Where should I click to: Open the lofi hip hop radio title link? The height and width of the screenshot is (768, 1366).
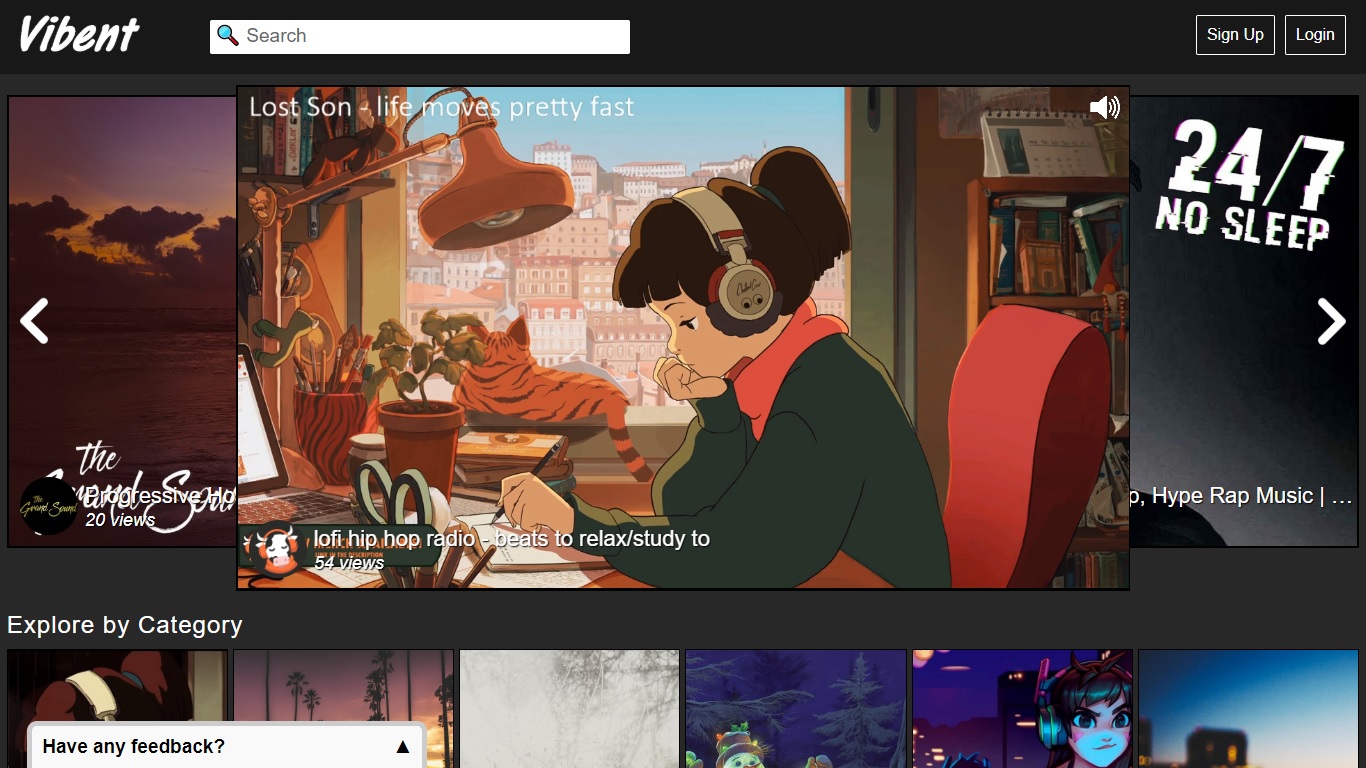(x=511, y=539)
